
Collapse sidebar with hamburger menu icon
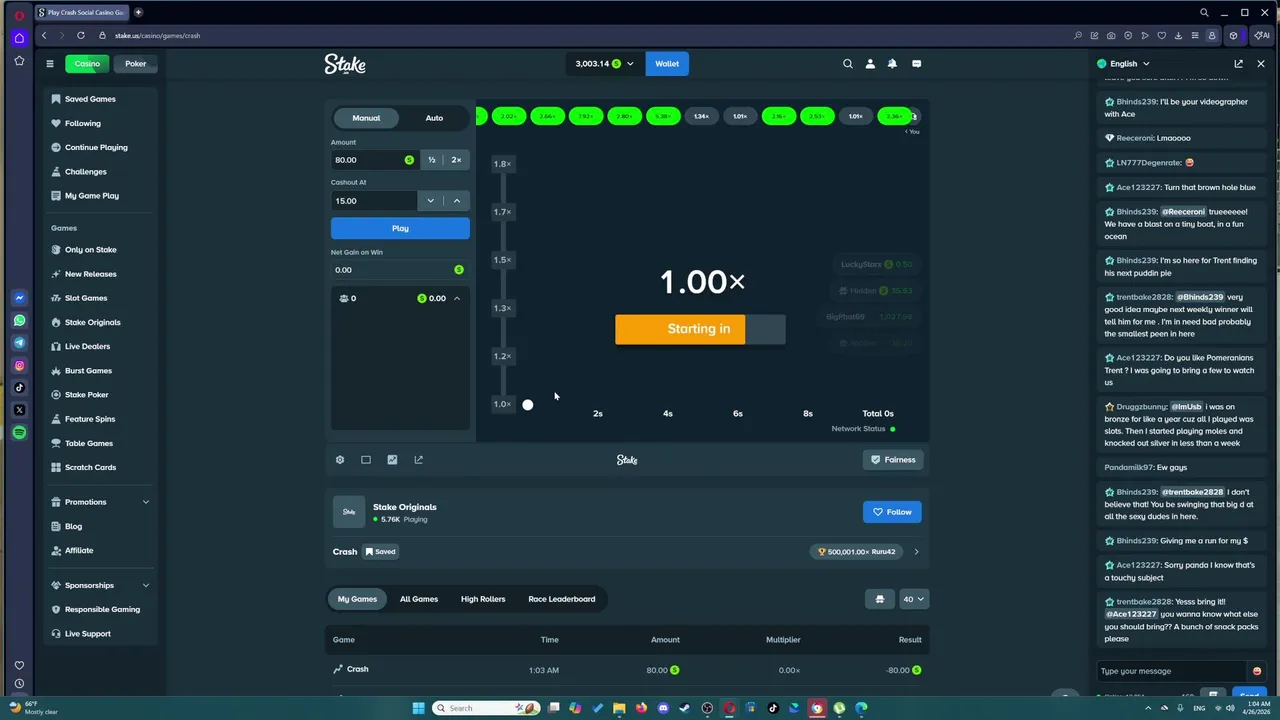[x=49, y=64]
